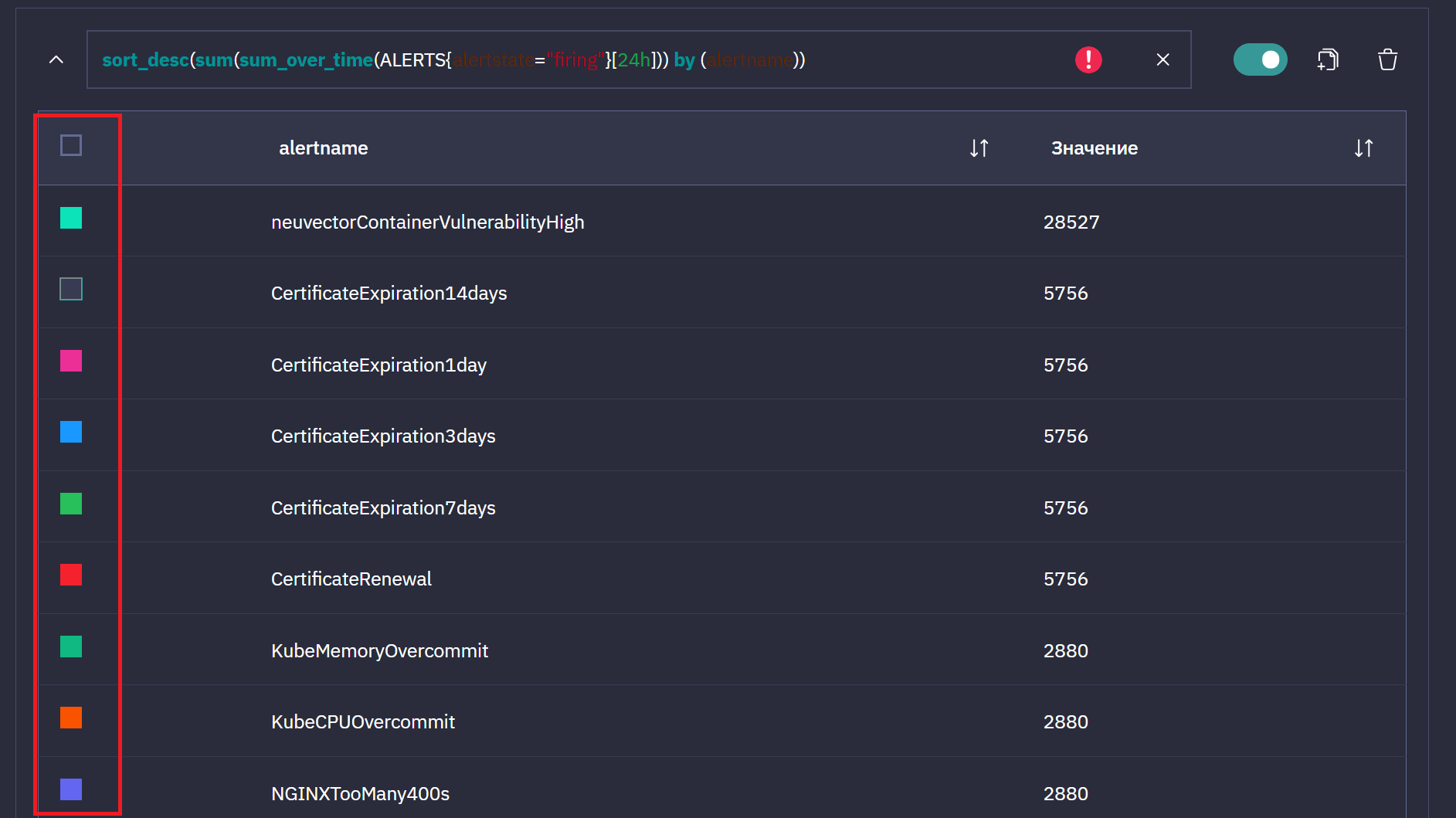Viewport: 1456px width, 818px height.
Task: Click the 2880 value for NGINXTooMany400s
Action: pyautogui.click(x=1065, y=794)
